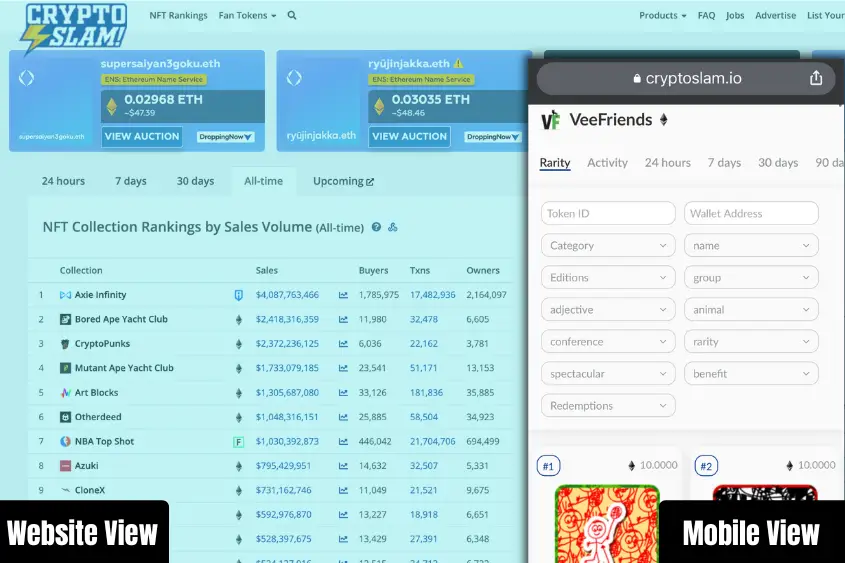Open the sales chart icon for NBA Top Shot
The width and height of the screenshot is (845, 563).
coord(343,442)
